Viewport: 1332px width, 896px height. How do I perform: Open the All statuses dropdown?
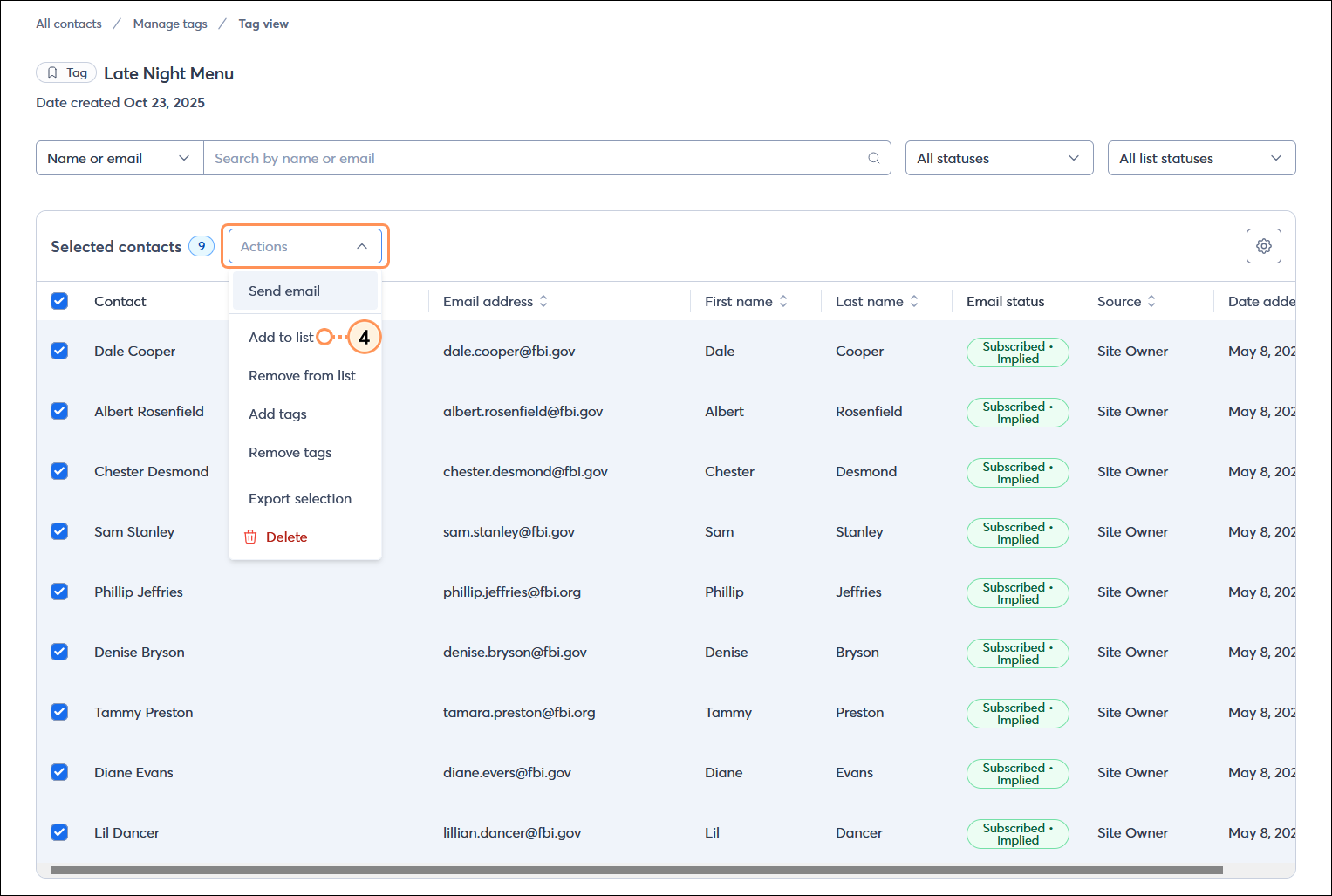999,158
